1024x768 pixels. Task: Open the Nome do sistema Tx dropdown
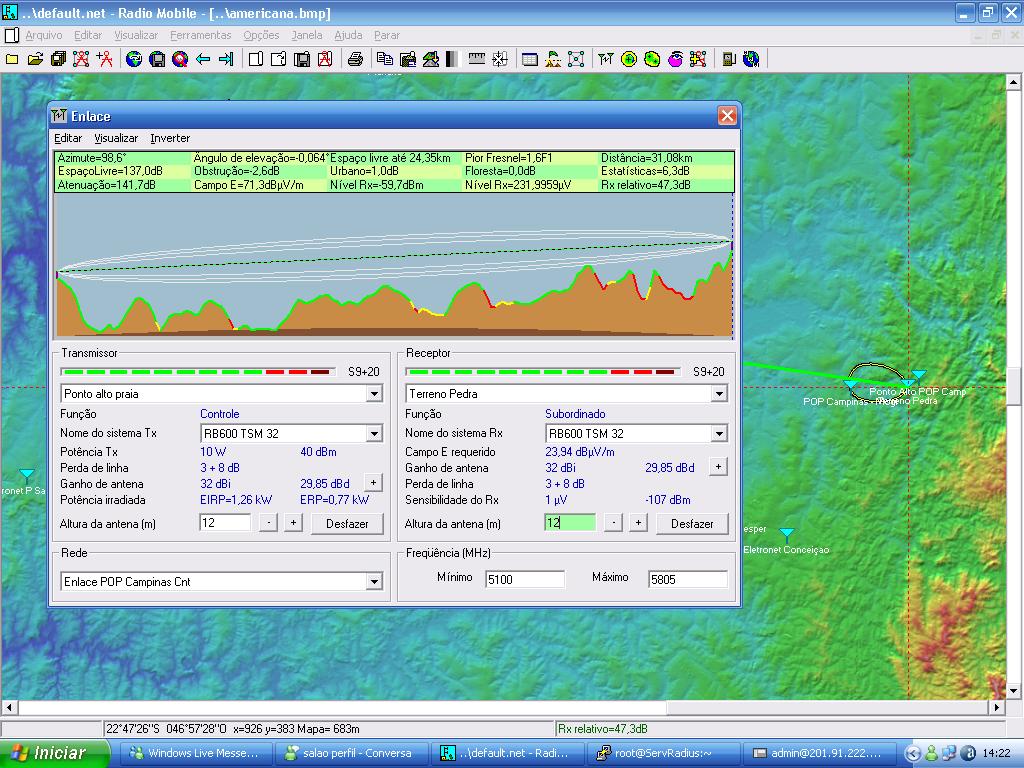coord(374,434)
